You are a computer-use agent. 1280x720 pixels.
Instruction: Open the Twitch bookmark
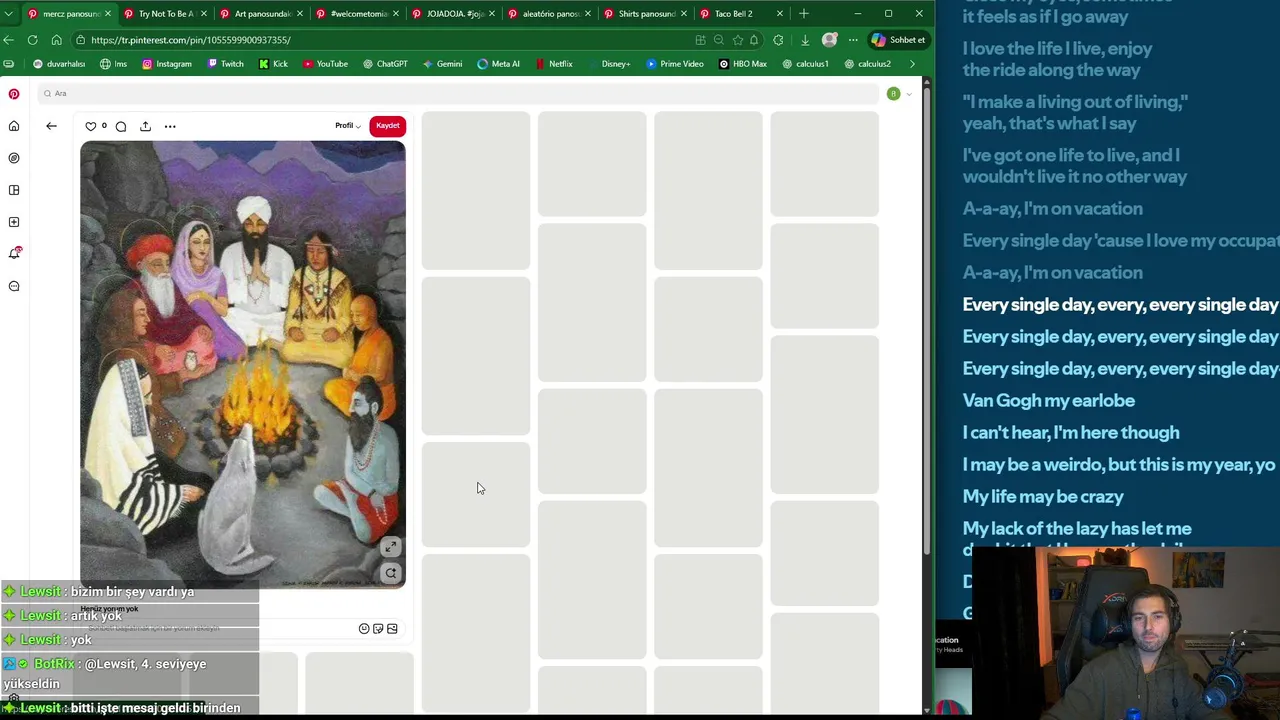225,64
